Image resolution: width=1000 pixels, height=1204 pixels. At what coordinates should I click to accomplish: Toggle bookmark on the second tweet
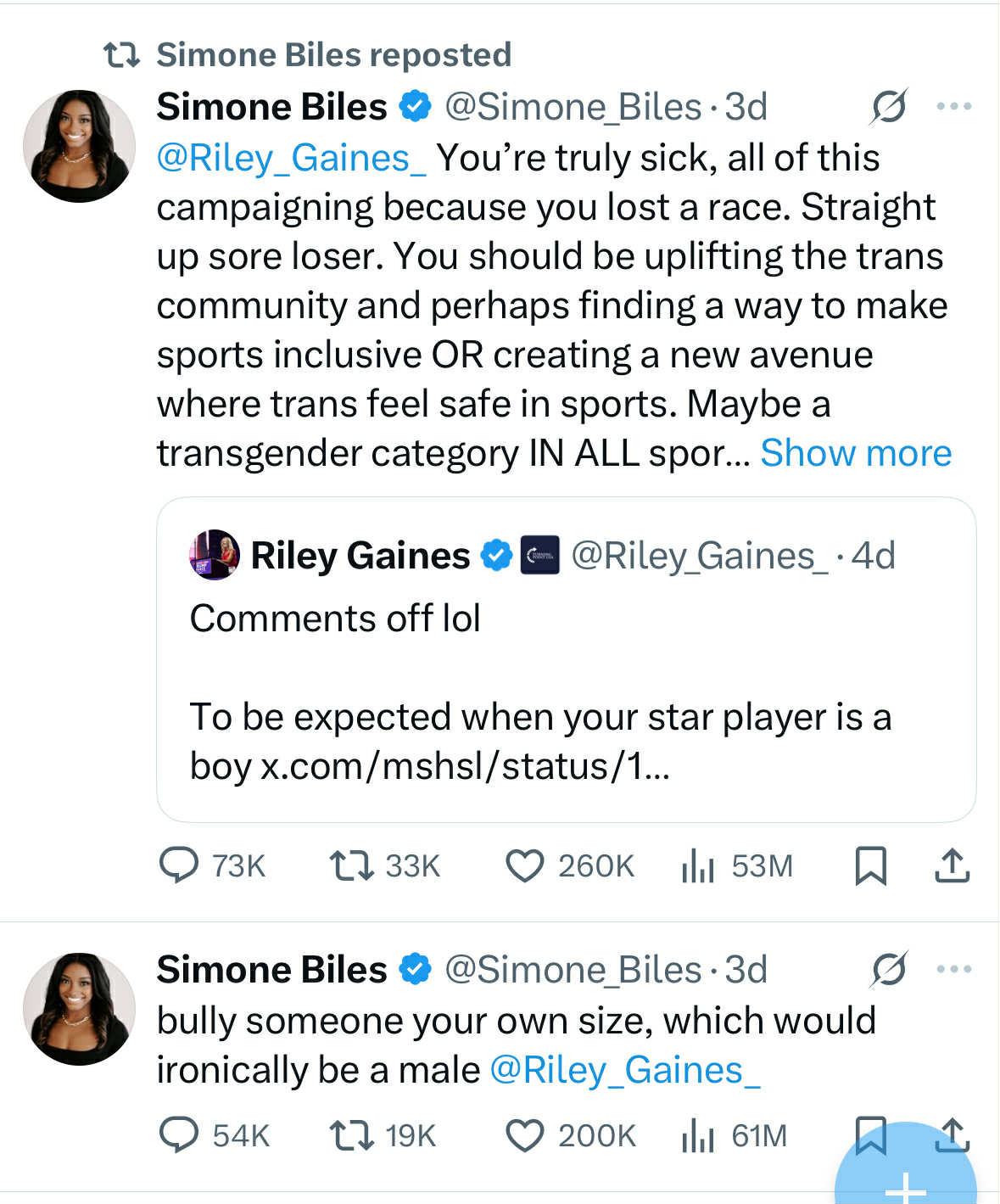click(873, 1135)
